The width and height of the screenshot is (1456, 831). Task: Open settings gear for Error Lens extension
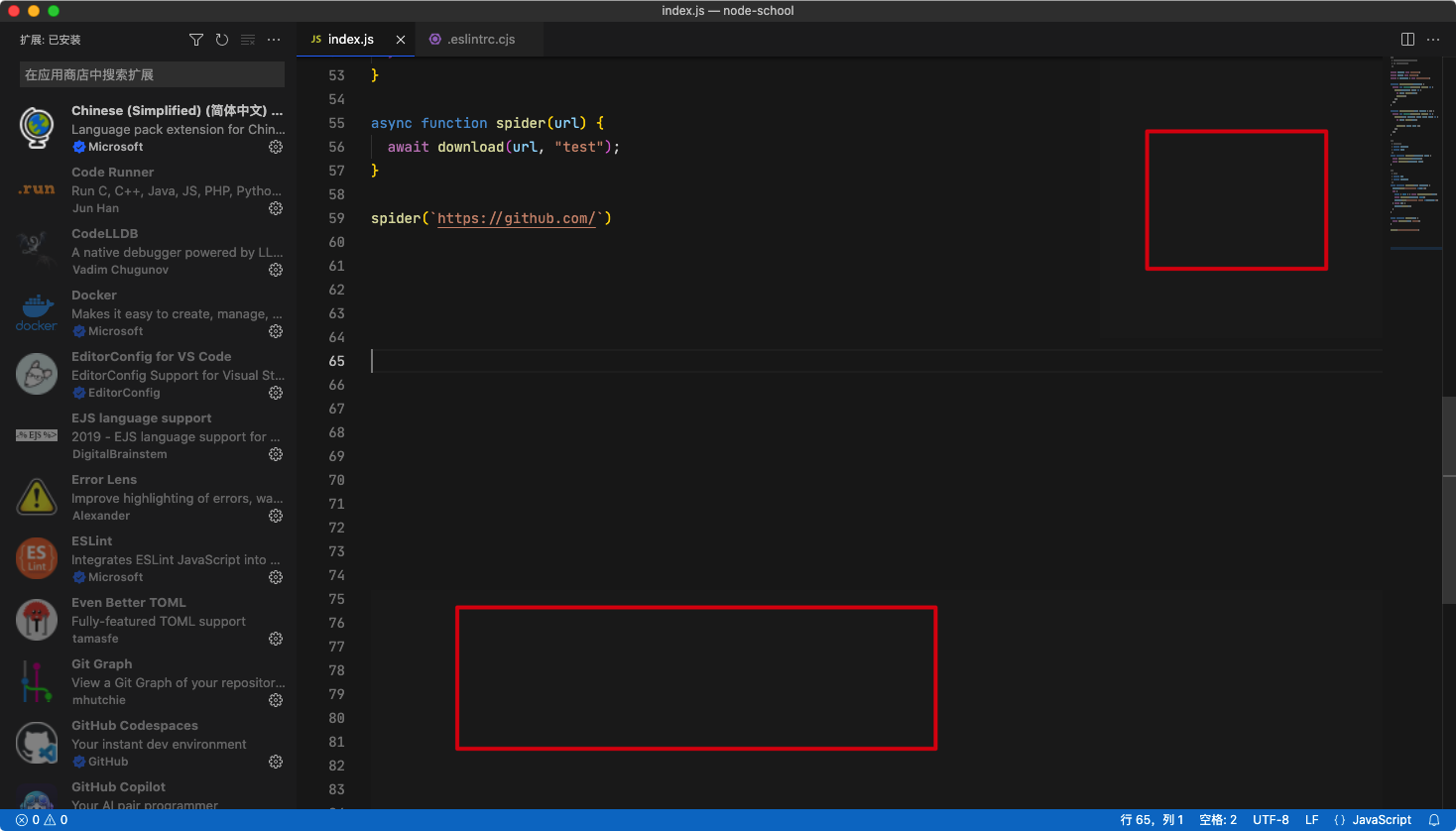275,516
